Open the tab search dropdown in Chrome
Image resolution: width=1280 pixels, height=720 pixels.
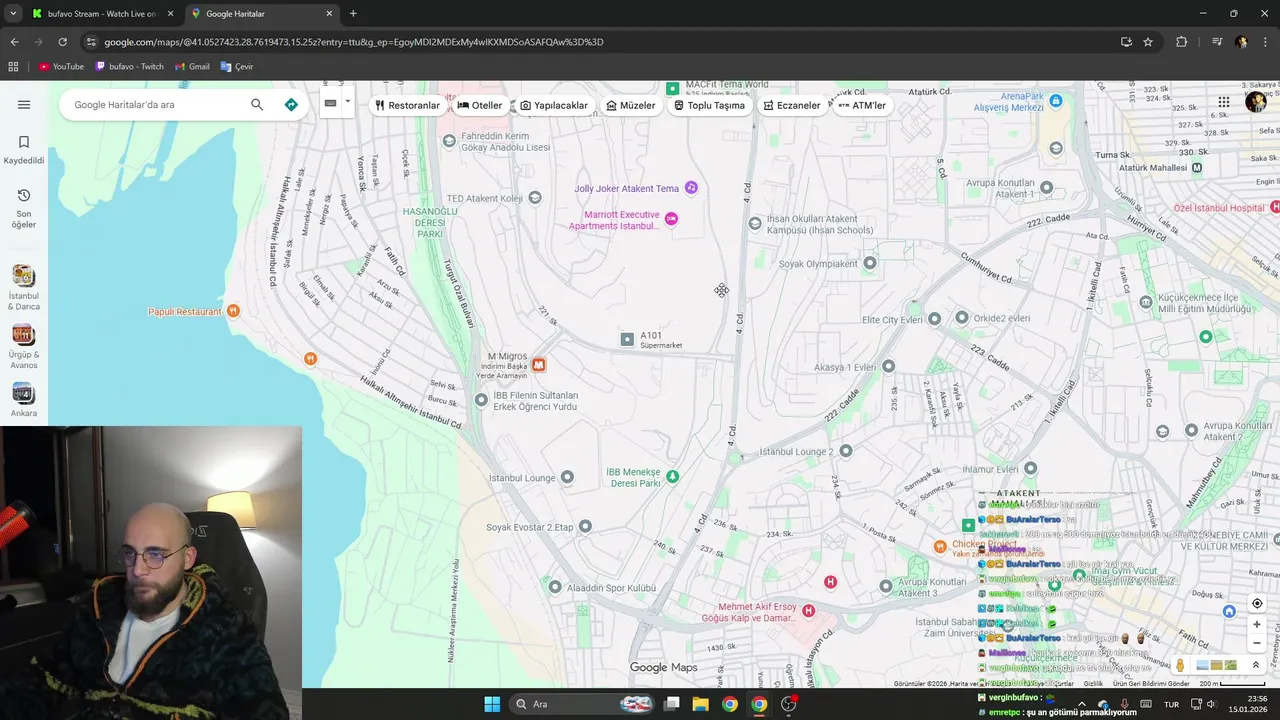[x=13, y=14]
